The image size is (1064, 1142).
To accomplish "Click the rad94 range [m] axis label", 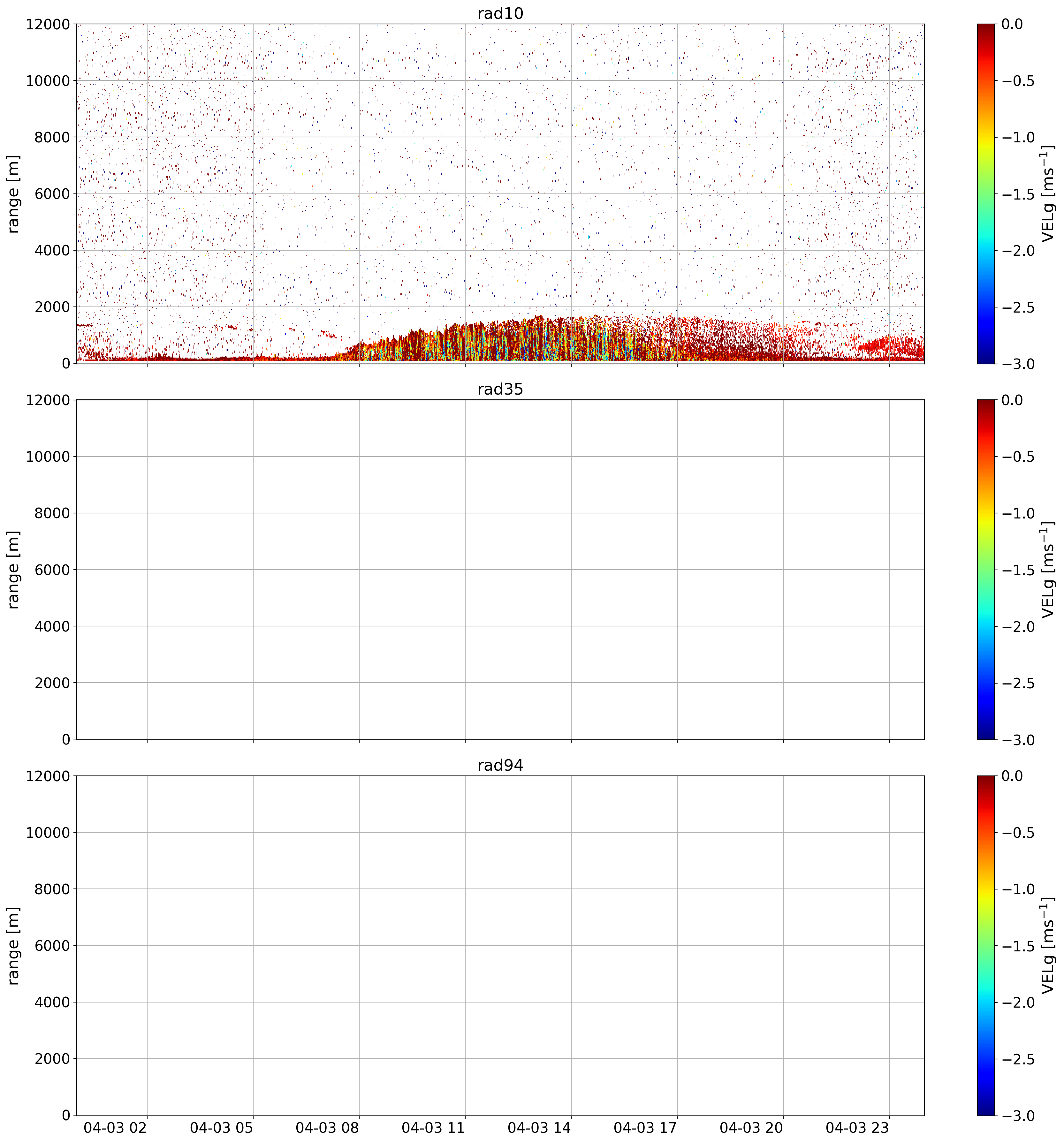I will 13,946.
